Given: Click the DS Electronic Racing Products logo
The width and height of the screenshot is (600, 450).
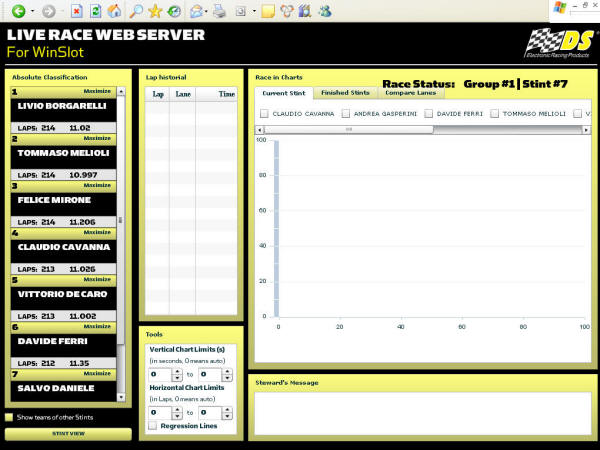Looking at the screenshot, I should click(x=559, y=43).
